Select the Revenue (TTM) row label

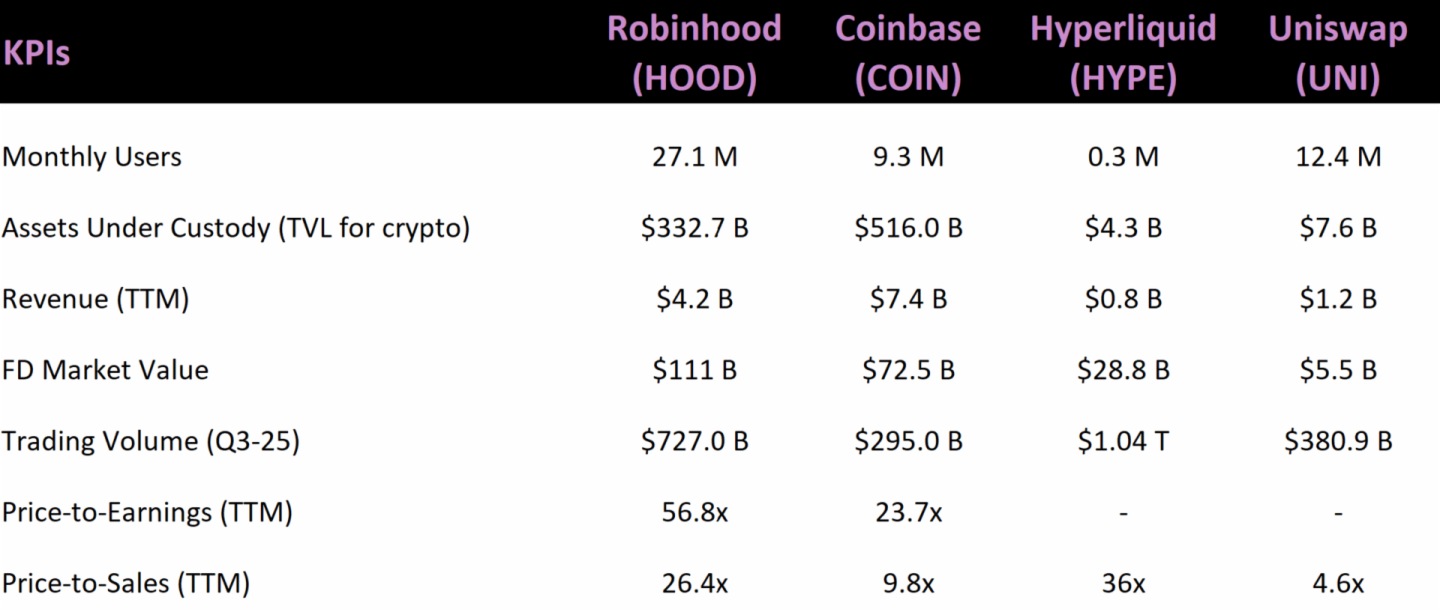[x=95, y=299]
